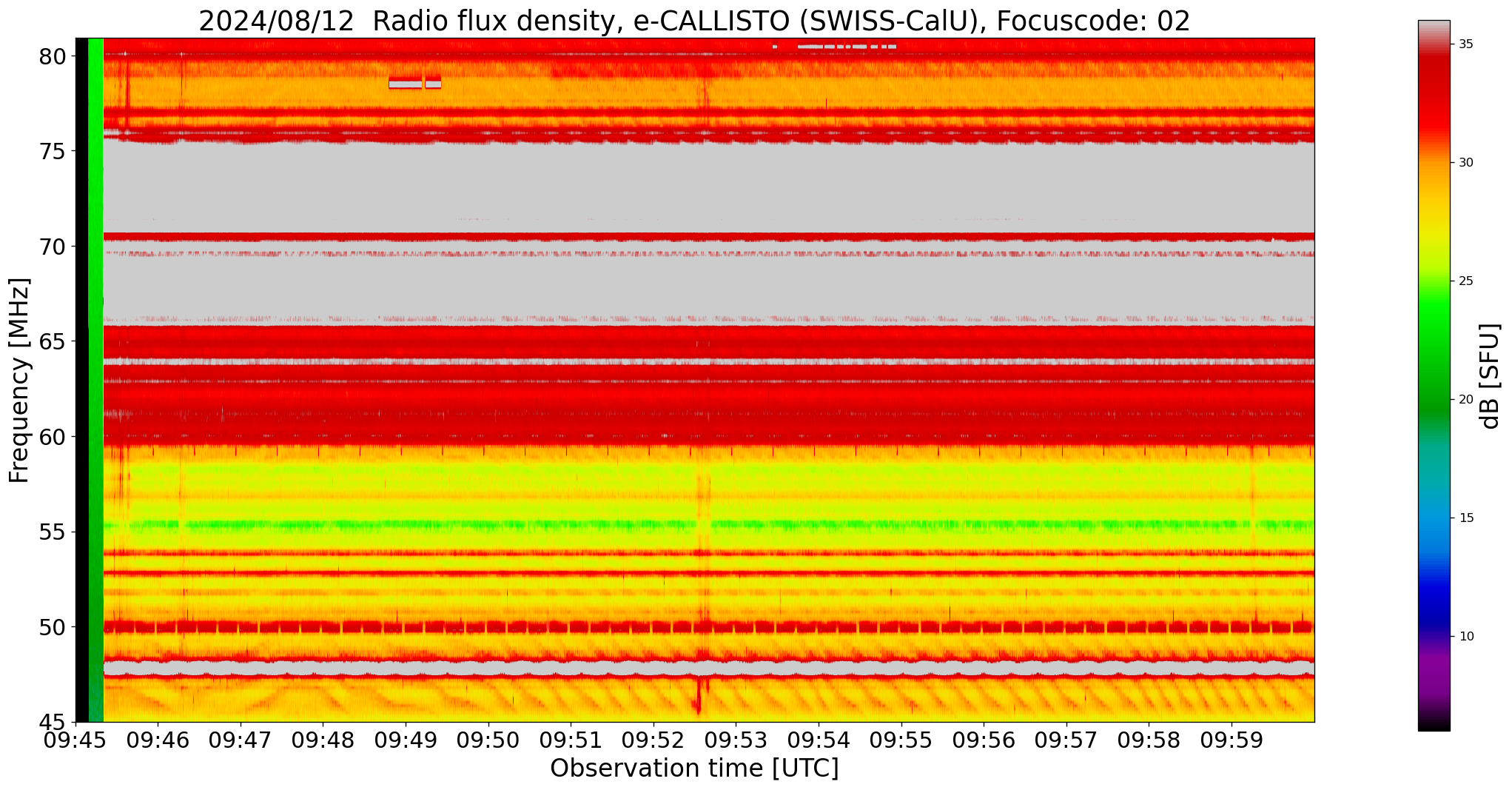1512x790 pixels.
Task: Click the 09:54 time tick label
Action: [x=819, y=740]
